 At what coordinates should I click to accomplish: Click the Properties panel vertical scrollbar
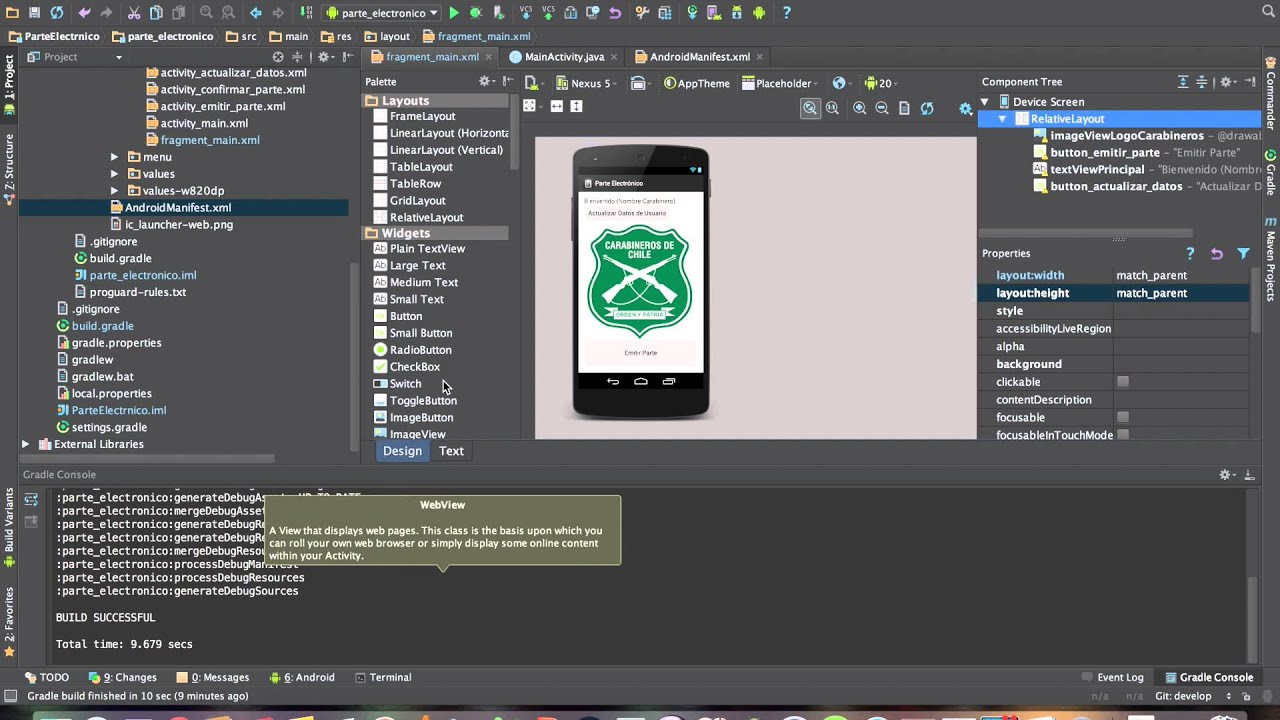click(x=1256, y=300)
